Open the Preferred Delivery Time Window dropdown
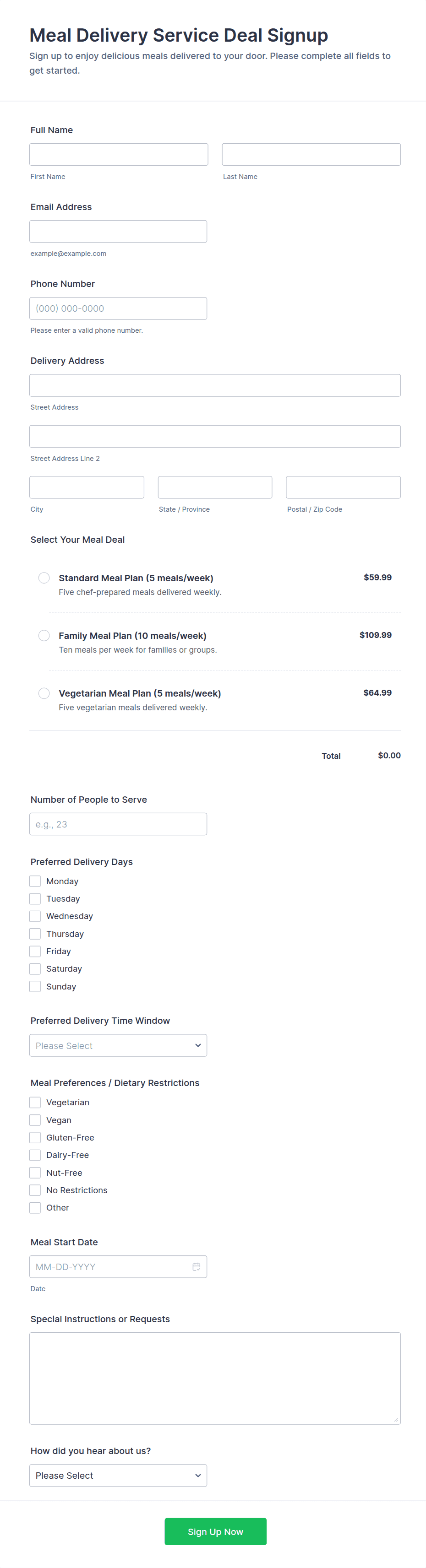This screenshot has width=426, height=1568. click(118, 1046)
